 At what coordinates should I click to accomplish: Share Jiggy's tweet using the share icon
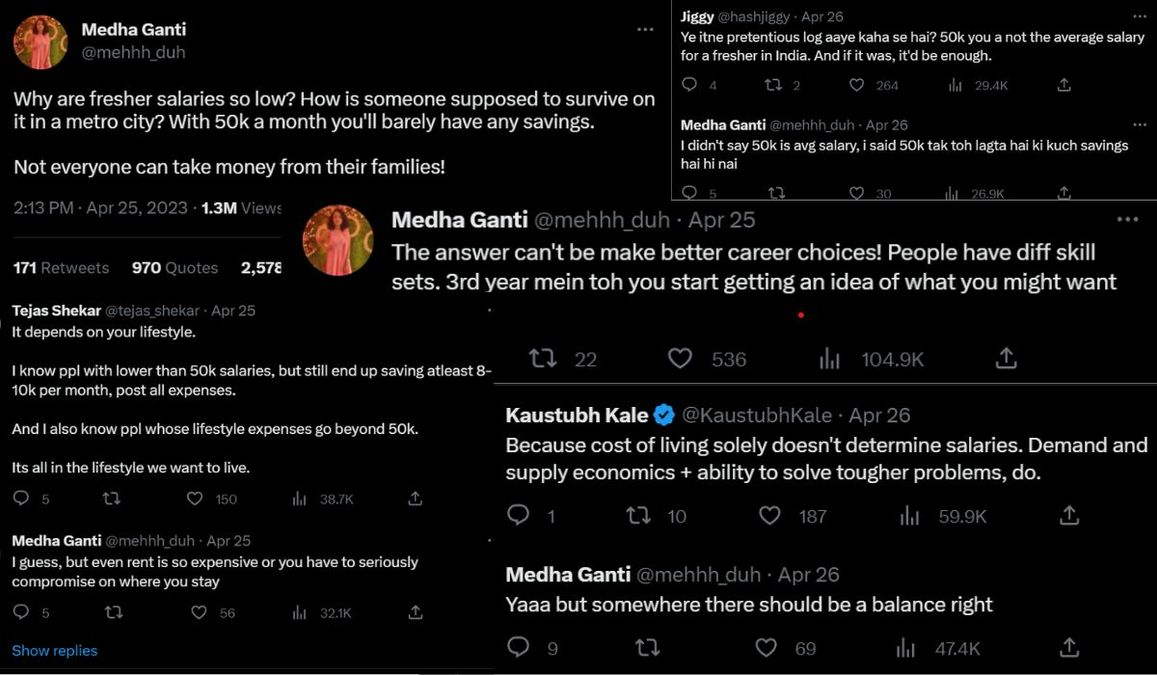coord(1063,85)
